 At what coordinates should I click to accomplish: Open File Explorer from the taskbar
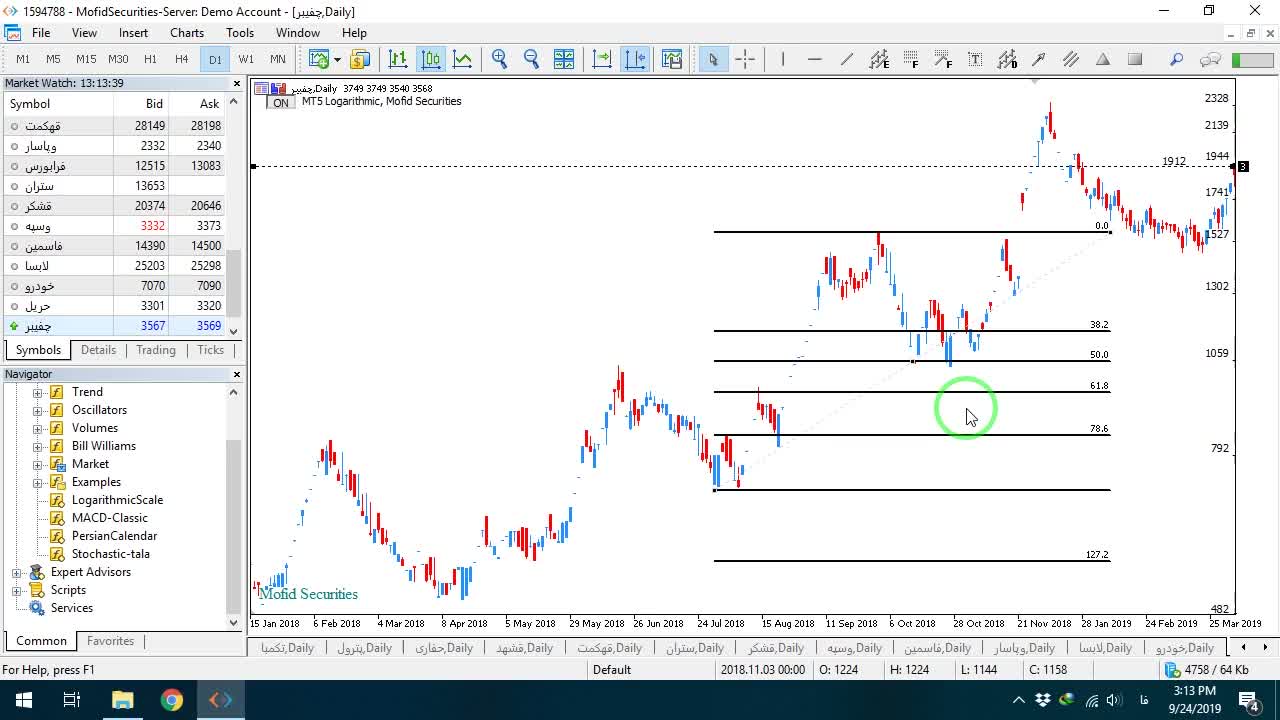(122, 700)
